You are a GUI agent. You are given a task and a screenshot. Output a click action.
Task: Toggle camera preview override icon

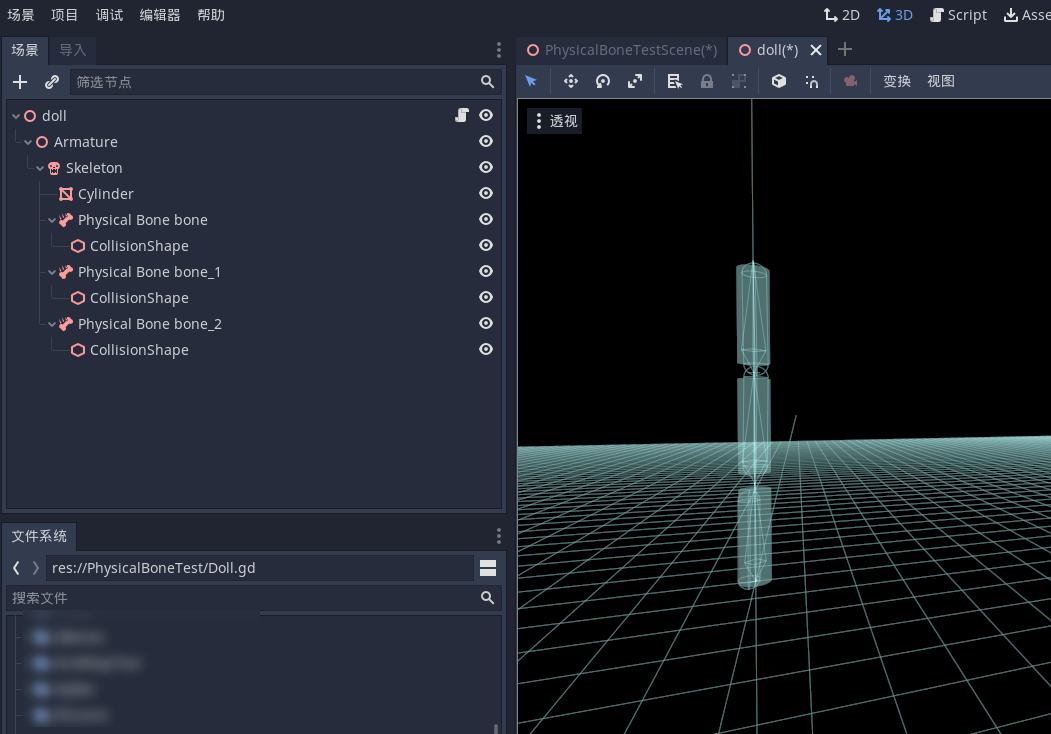click(850, 81)
